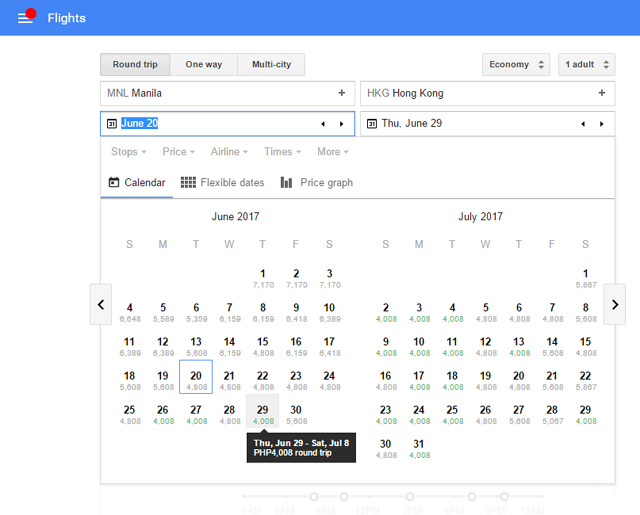Switch to the One way trip type
Screen dimensions: 640x515
(x=204, y=64)
